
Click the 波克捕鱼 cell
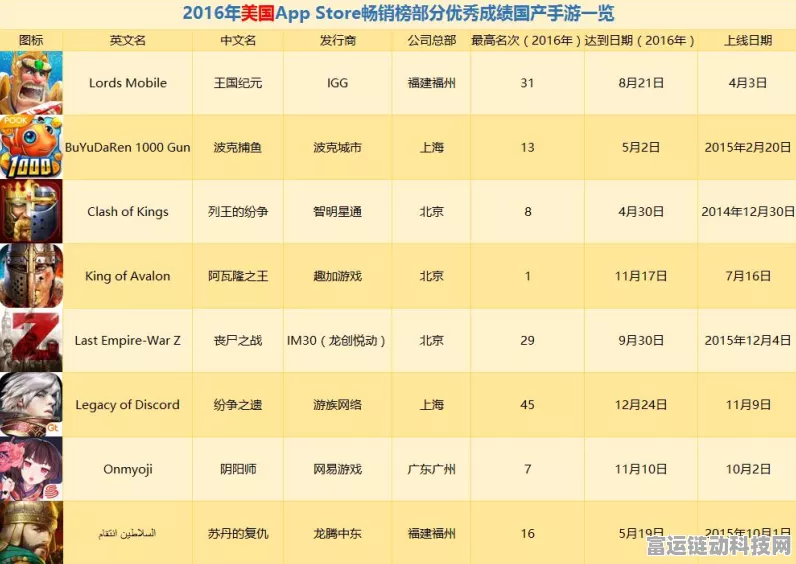238,147
